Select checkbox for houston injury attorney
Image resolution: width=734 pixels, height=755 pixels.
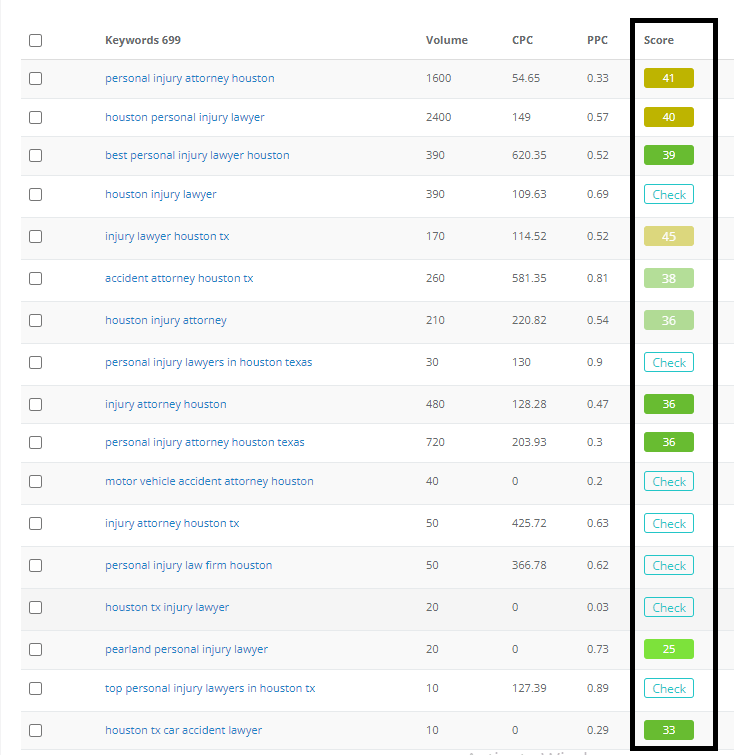pyautogui.click(x=35, y=321)
